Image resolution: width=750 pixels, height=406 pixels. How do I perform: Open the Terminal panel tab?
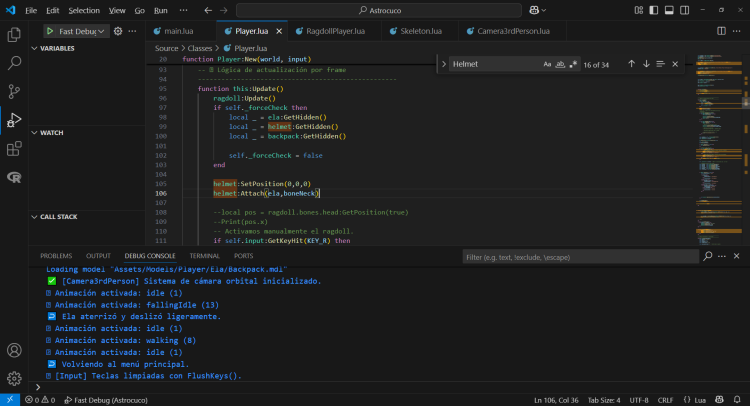[204, 256]
